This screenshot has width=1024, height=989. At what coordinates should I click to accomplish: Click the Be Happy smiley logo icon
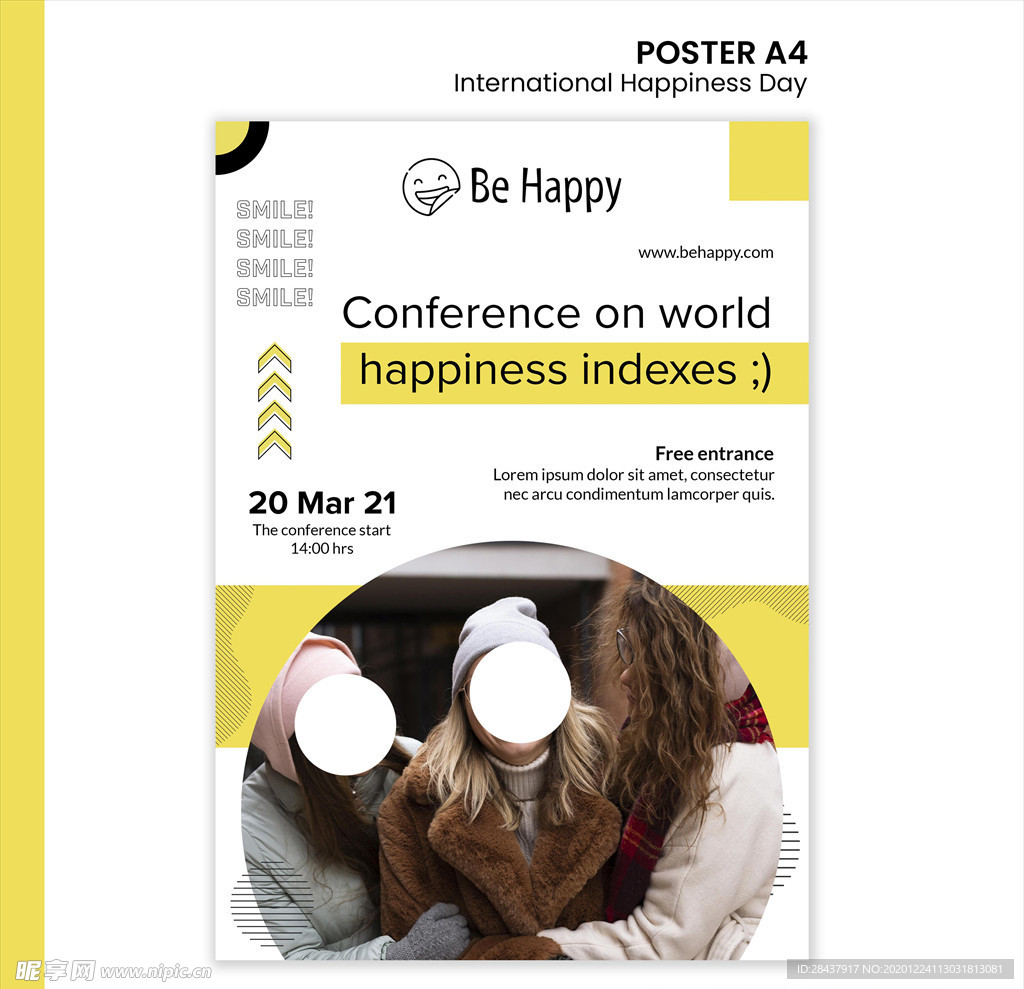[x=431, y=187]
